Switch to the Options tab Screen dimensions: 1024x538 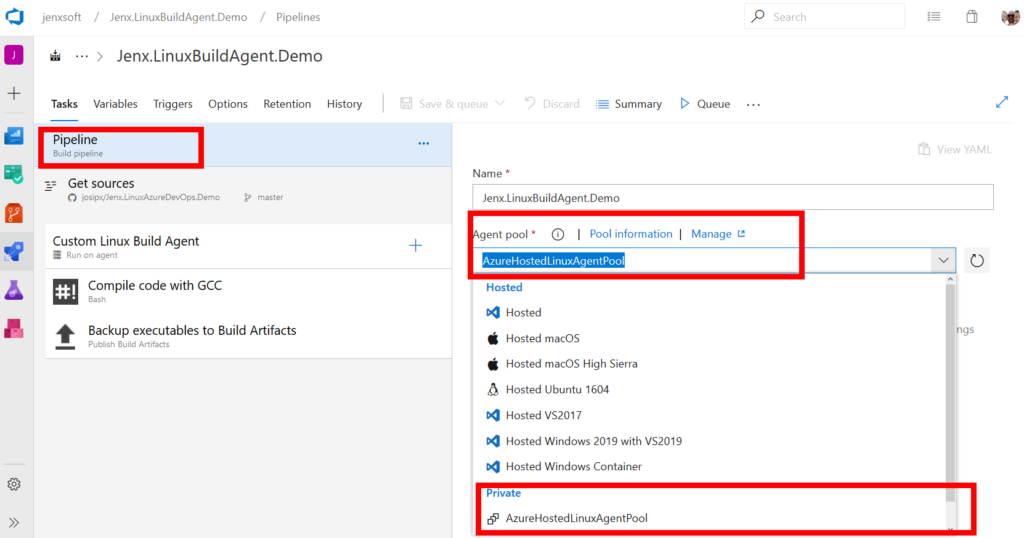[227, 104]
